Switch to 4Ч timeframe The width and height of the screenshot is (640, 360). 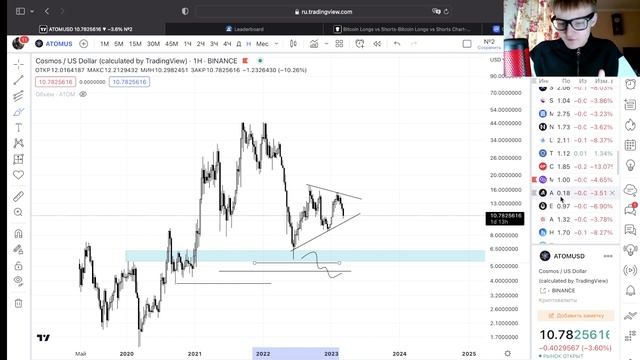(x=227, y=44)
